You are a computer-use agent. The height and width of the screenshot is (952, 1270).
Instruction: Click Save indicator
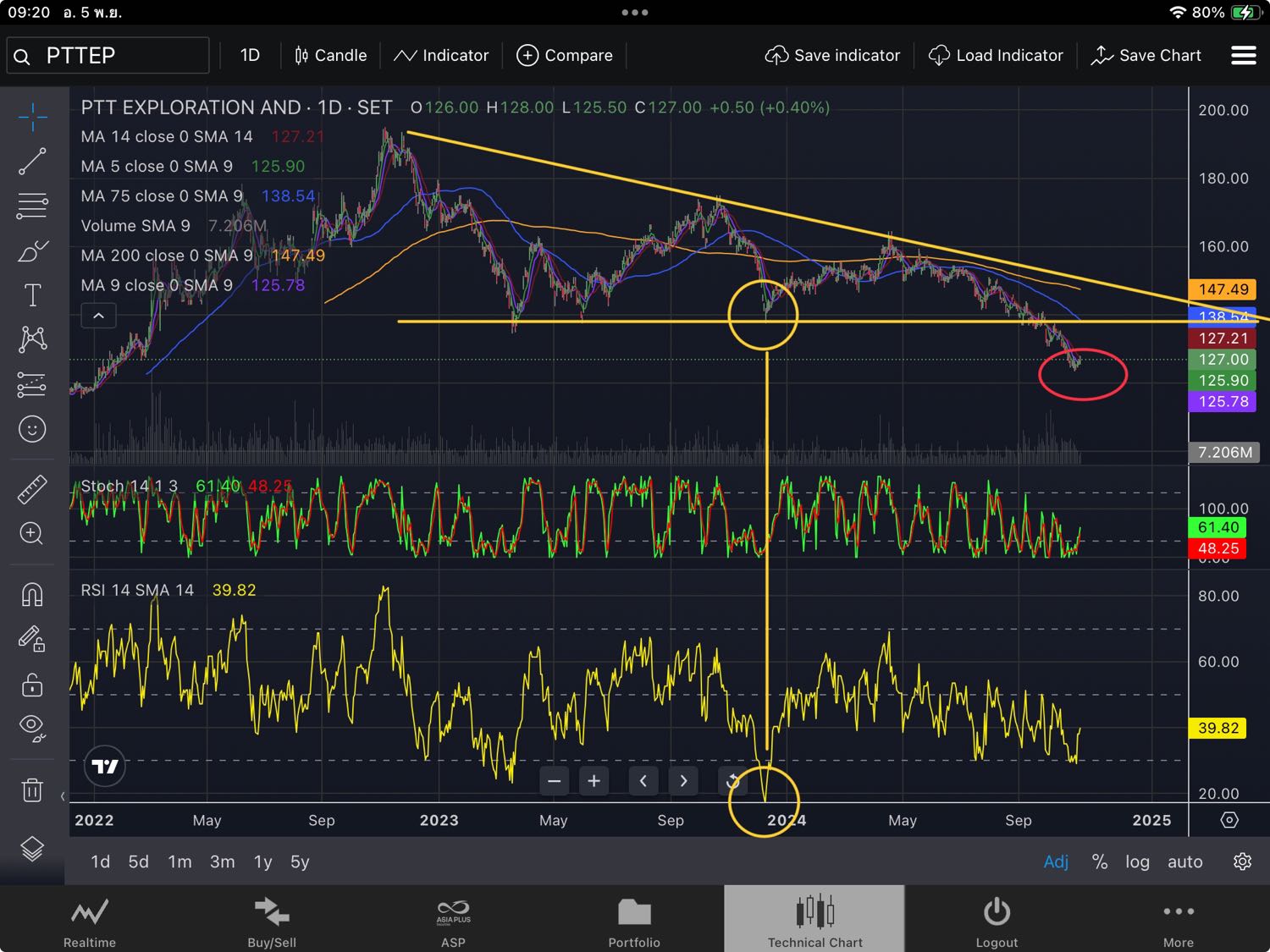click(x=832, y=56)
